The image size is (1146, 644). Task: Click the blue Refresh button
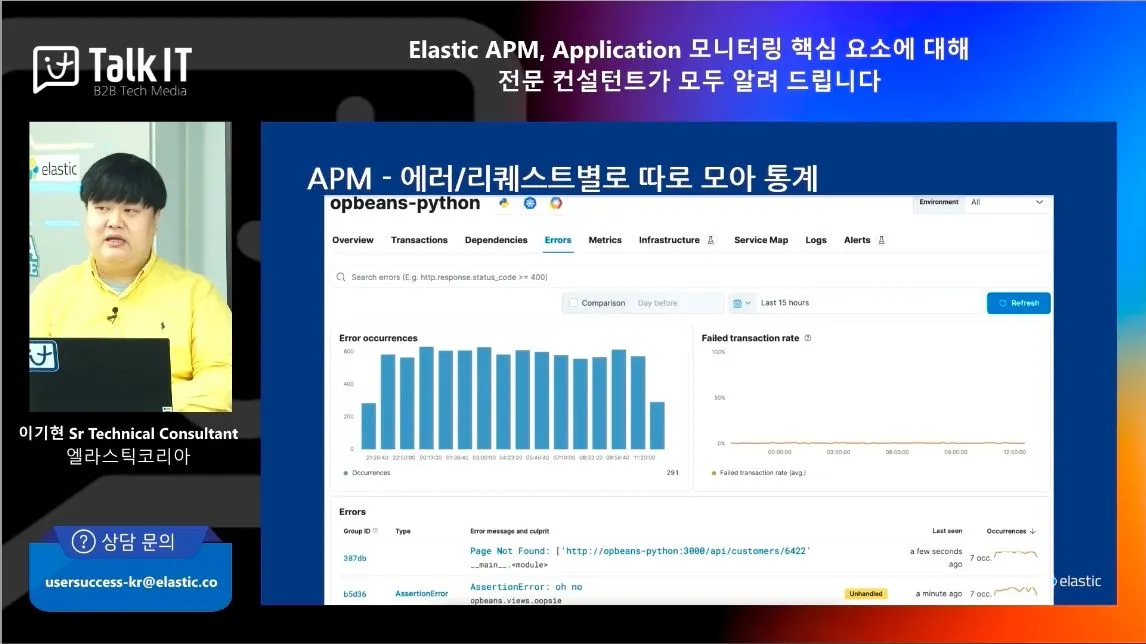(x=1018, y=303)
